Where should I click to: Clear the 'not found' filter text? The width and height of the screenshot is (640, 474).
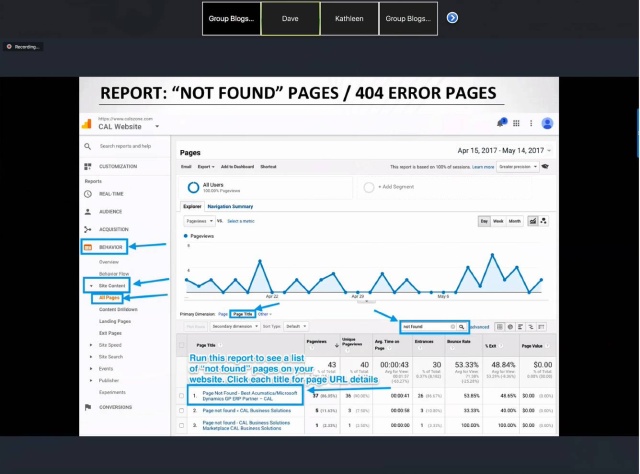coord(452,327)
